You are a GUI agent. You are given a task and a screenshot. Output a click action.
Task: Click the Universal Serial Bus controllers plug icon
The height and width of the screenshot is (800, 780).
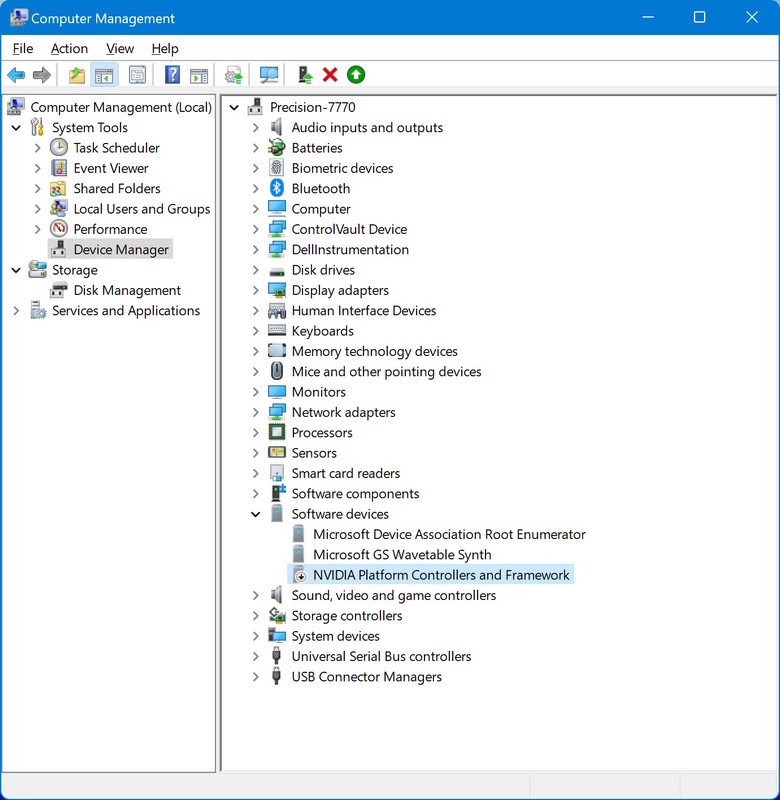coord(277,656)
